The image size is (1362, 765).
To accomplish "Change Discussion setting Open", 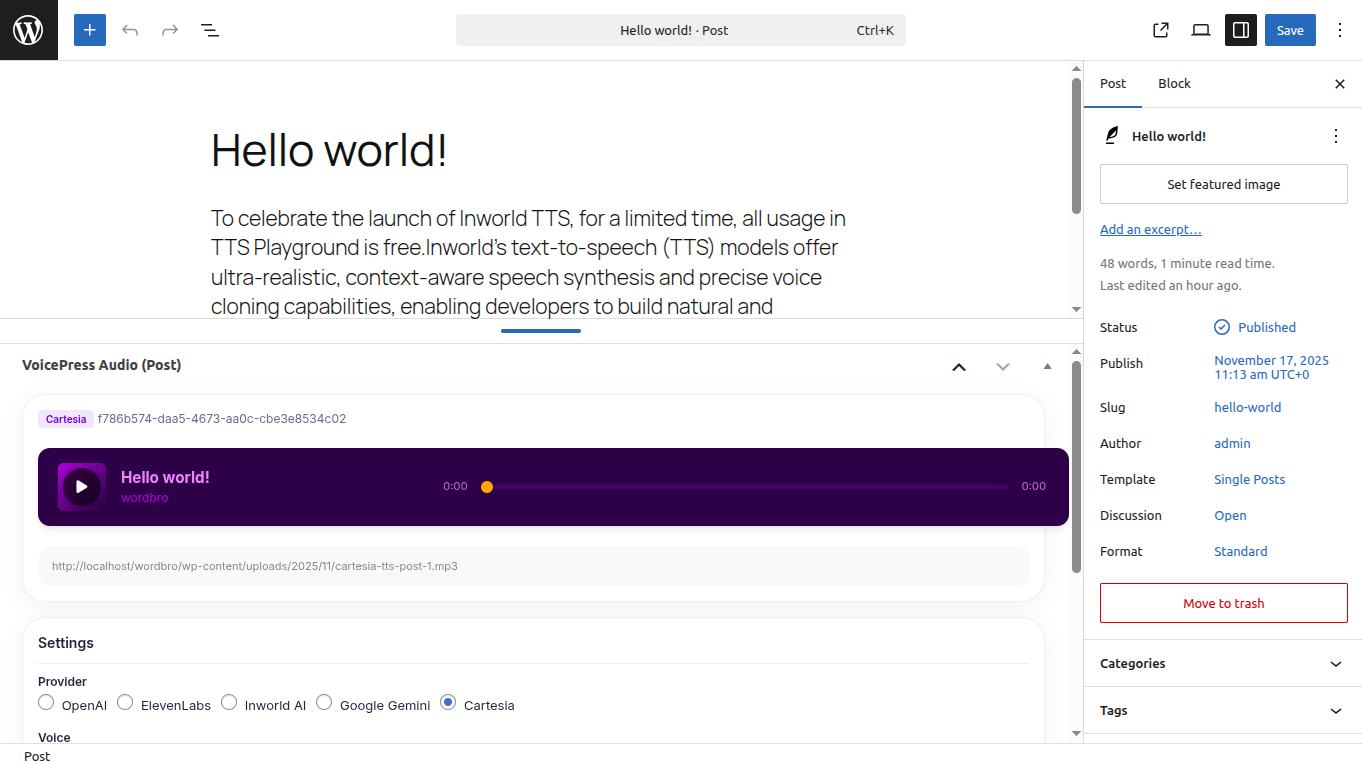I will pyautogui.click(x=1230, y=515).
